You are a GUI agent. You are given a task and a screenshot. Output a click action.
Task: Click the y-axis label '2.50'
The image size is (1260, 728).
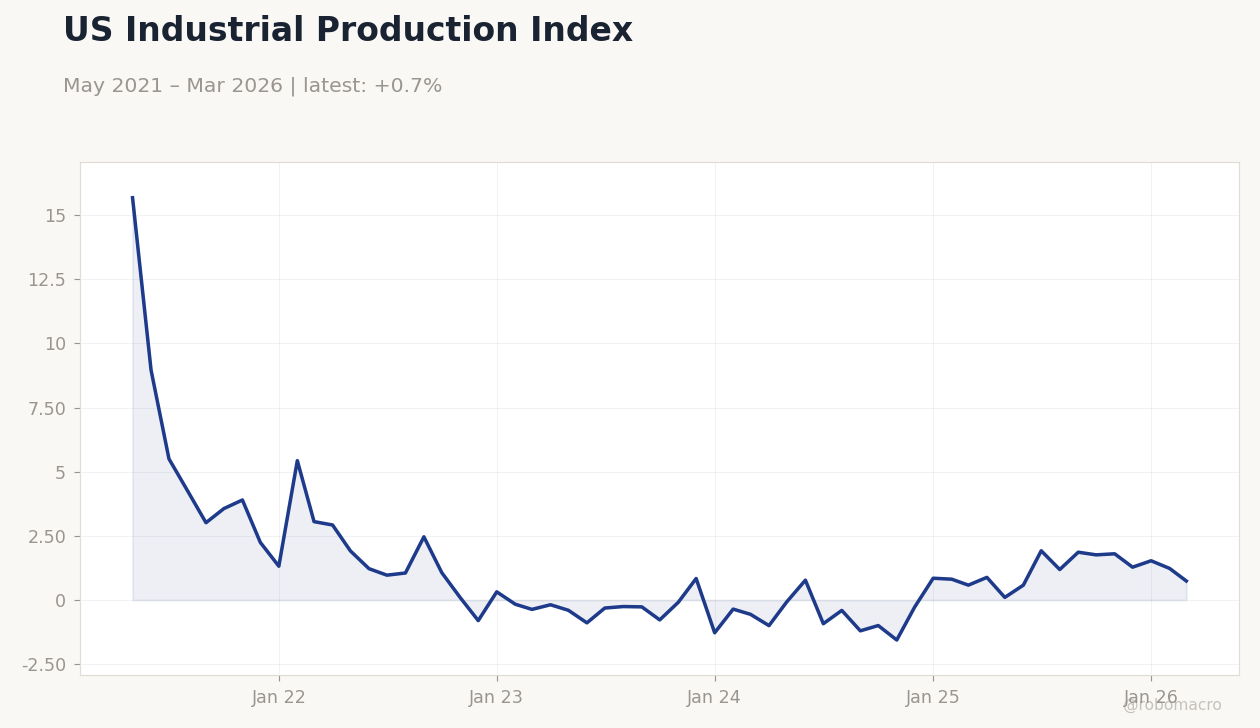(47, 536)
